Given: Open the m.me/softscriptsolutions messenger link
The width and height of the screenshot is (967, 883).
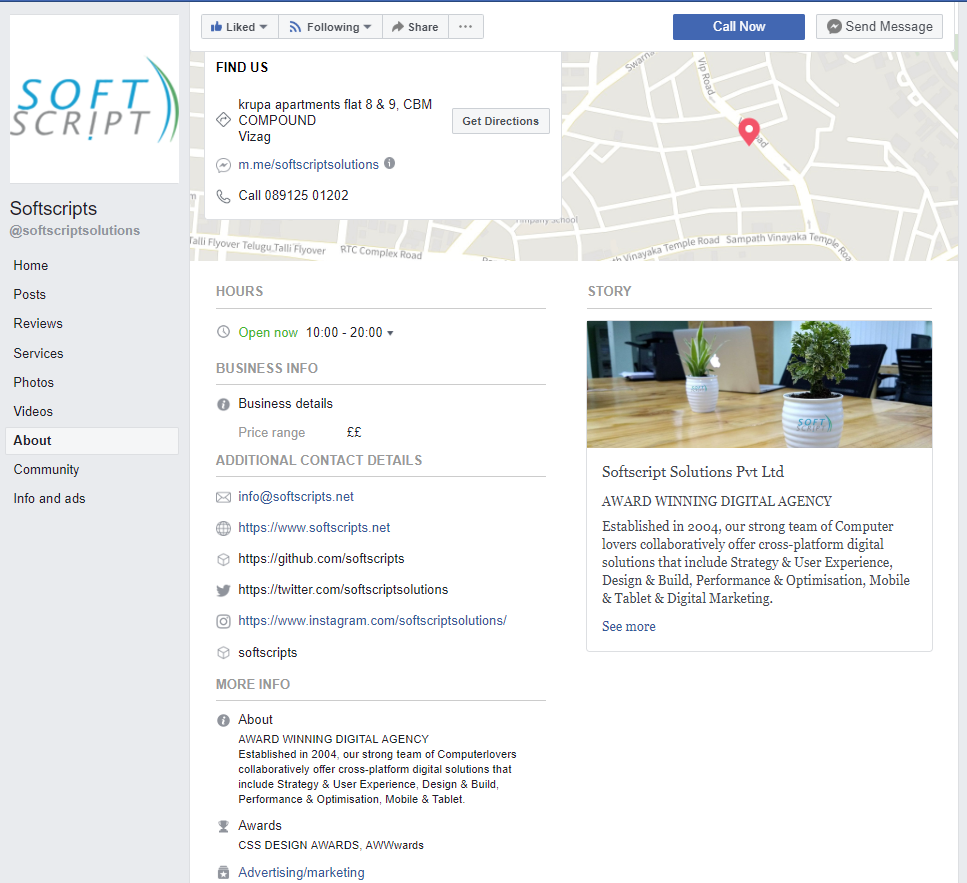Looking at the screenshot, I should click(308, 165).
